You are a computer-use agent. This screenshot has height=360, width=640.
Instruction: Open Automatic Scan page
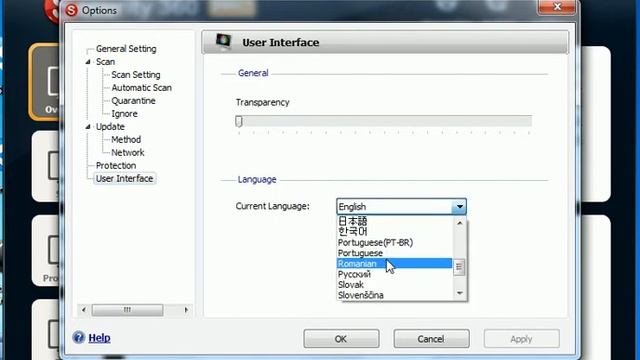click(x=141, y=88)
